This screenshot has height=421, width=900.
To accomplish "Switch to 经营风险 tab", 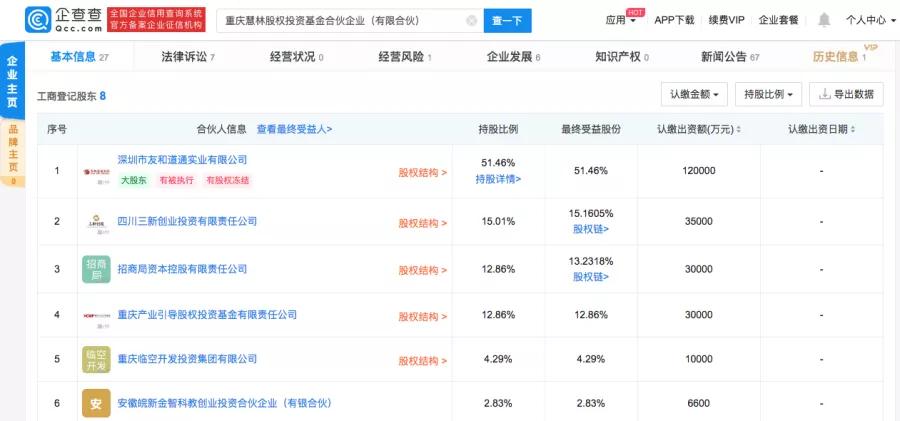I will pyautogui.click(x=405, y=57).
